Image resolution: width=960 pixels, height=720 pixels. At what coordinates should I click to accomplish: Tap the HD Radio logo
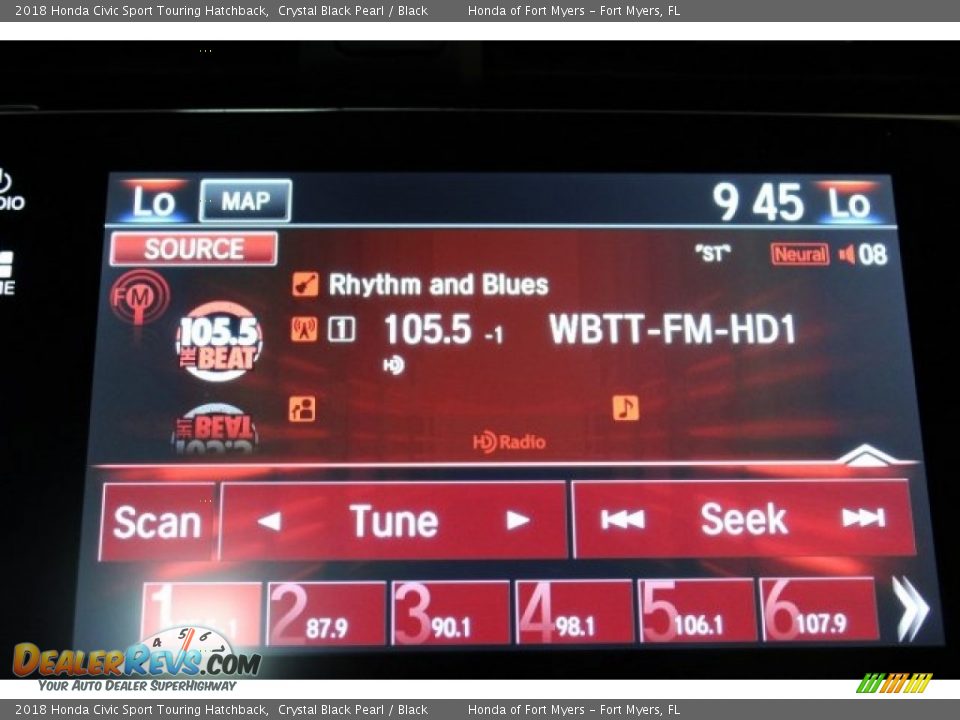pyautogui.click(x=510, y=442)
